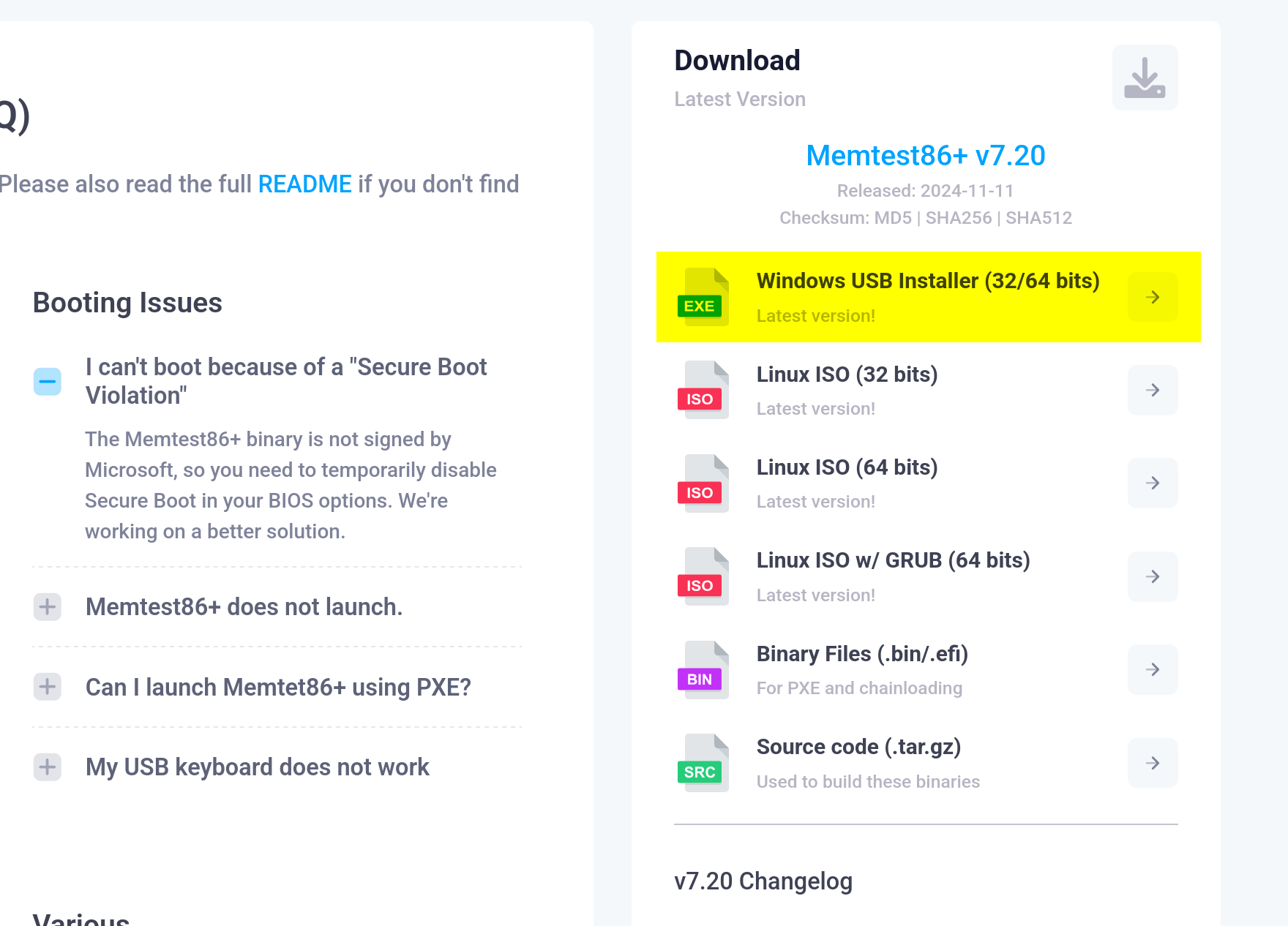The width and height of the screenshot is (1288, 926).
Task: Expand 'My USB keyboard does not work'
Action: coord(48,767)
